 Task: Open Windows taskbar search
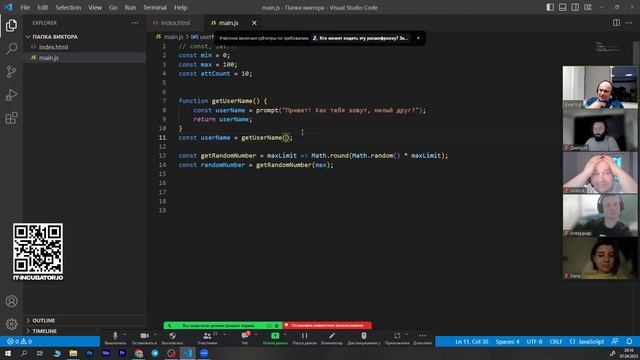click(x=24, y=353)
